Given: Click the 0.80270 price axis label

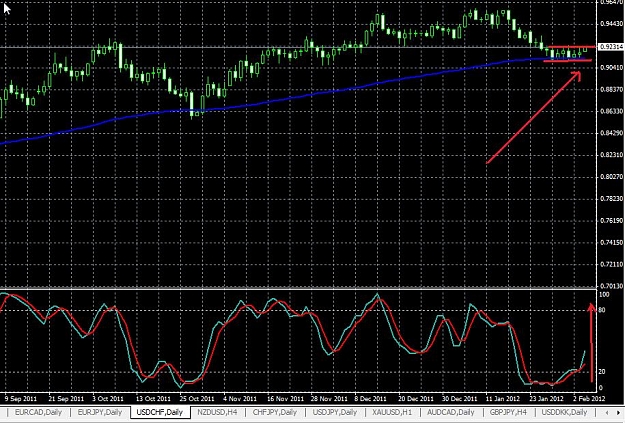Looking at the screenshot, I should (612, 177).
